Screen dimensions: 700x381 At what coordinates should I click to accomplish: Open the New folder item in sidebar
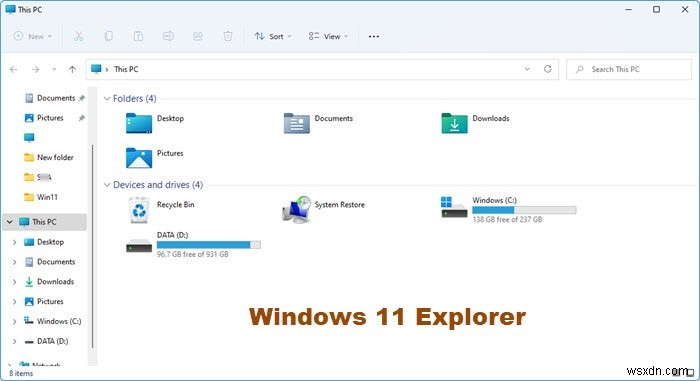click(49, 157)
